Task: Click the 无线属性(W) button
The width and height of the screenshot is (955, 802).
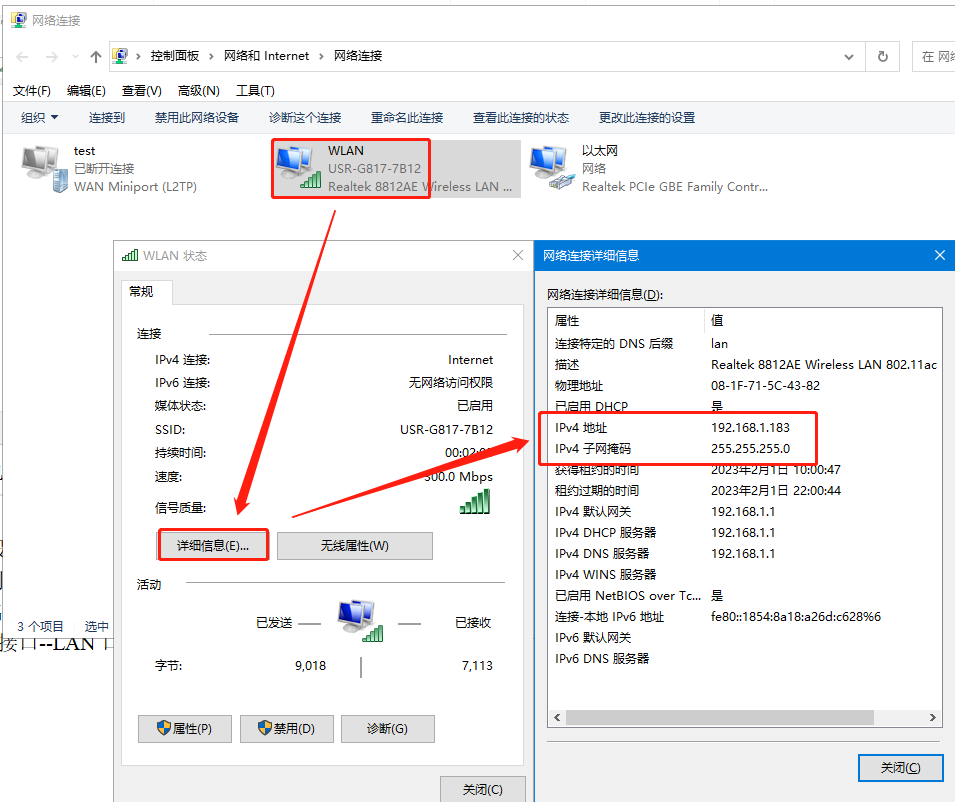Action: coord(354,545)
